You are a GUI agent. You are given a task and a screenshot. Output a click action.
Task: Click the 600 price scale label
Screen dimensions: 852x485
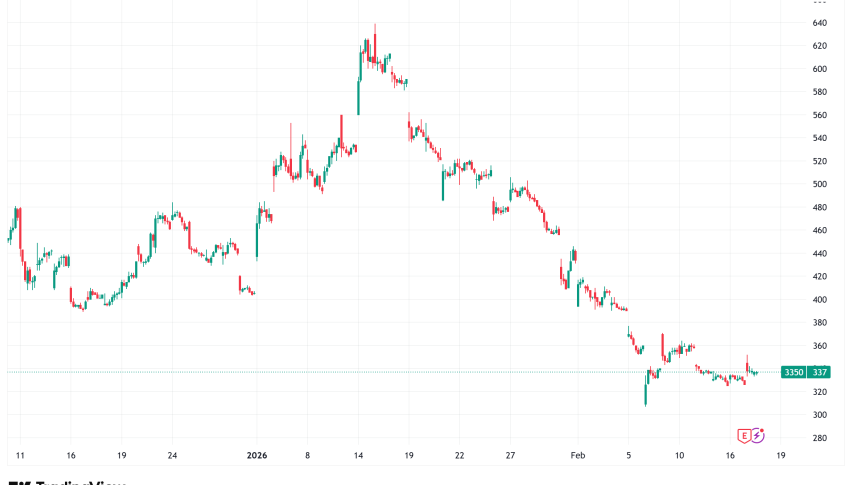coord(819,69)
